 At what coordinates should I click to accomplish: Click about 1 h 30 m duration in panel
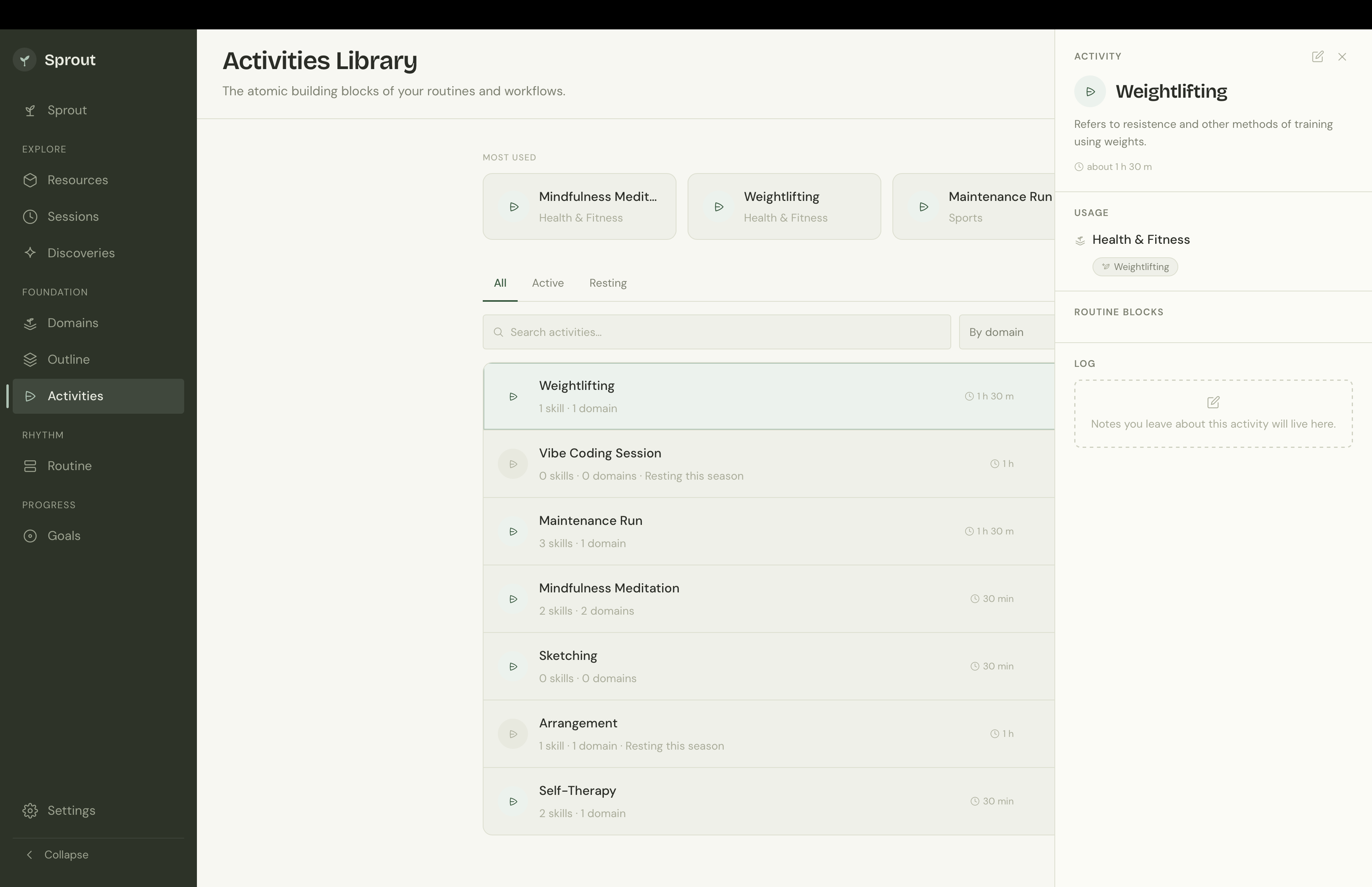(x=1114, y=167)
